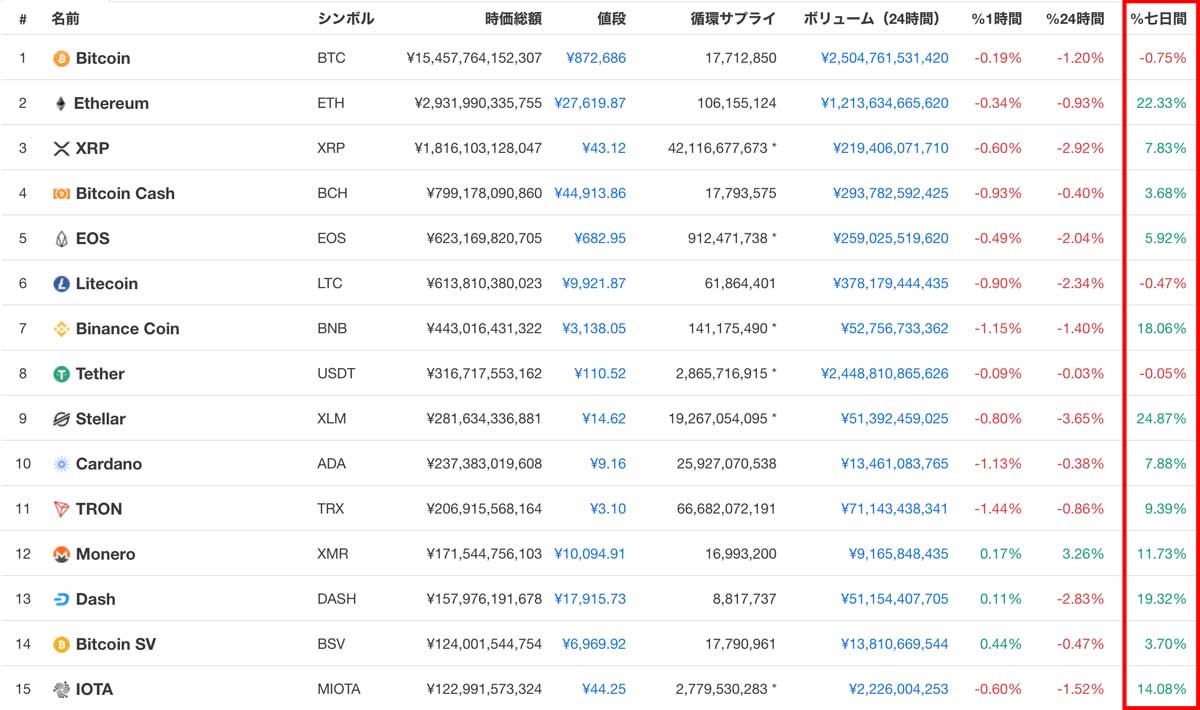1200x710 pixels.
Task: Click Bitcoin price ¥872,686
Action: click(596, 58)
